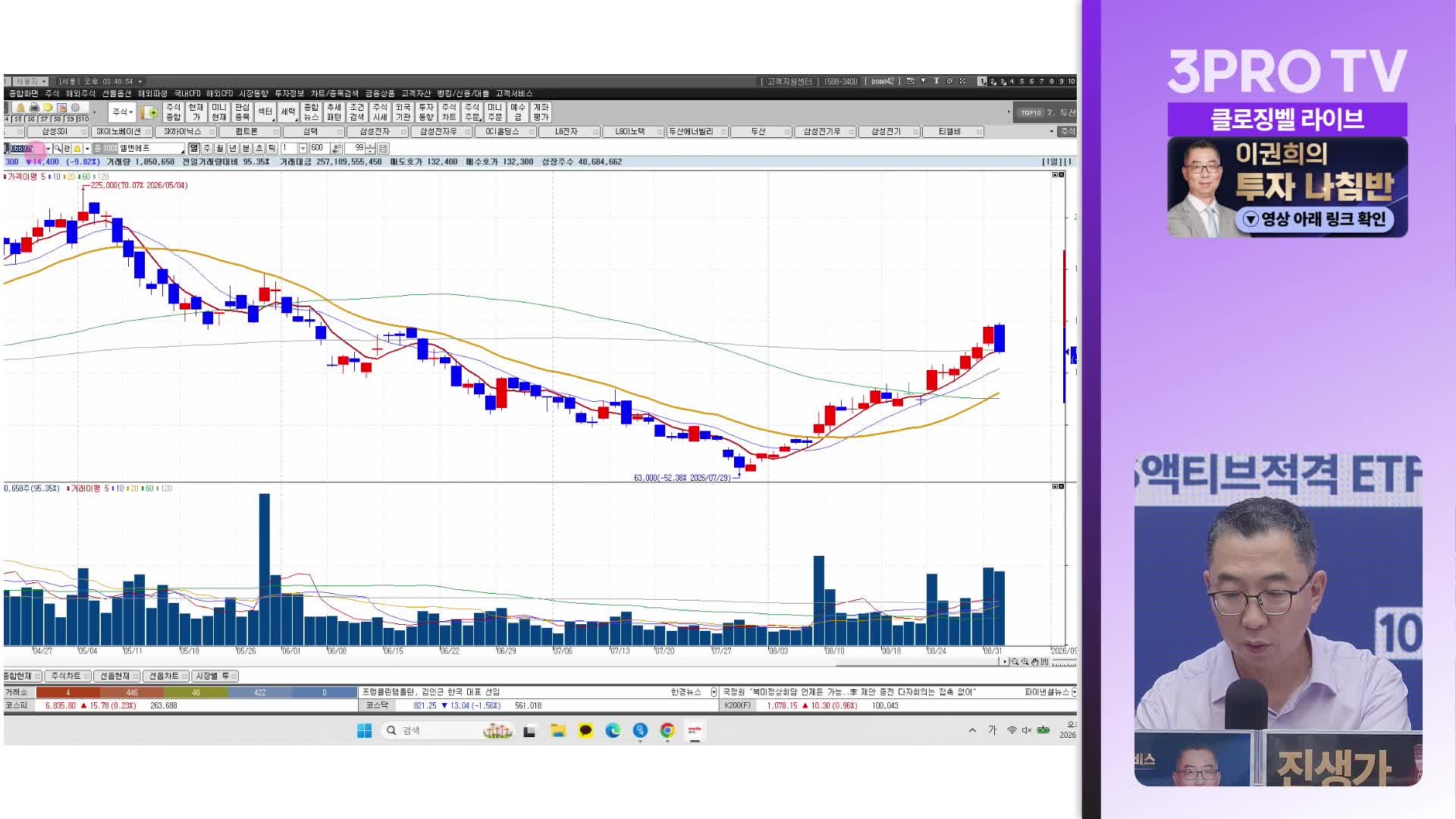
Task: Click the bell alert icon in toolbar
Action: tap(20, 108)
